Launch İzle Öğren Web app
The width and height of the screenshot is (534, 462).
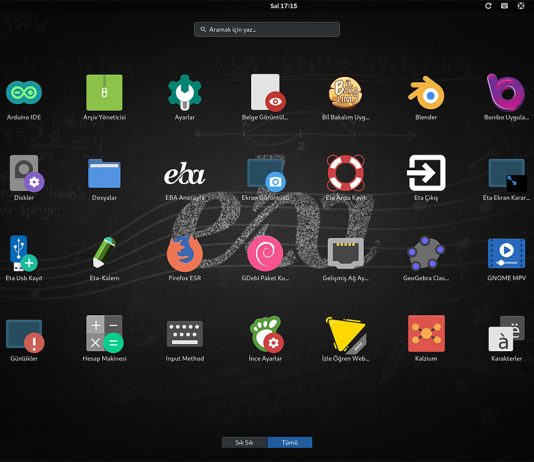[345, 335]
